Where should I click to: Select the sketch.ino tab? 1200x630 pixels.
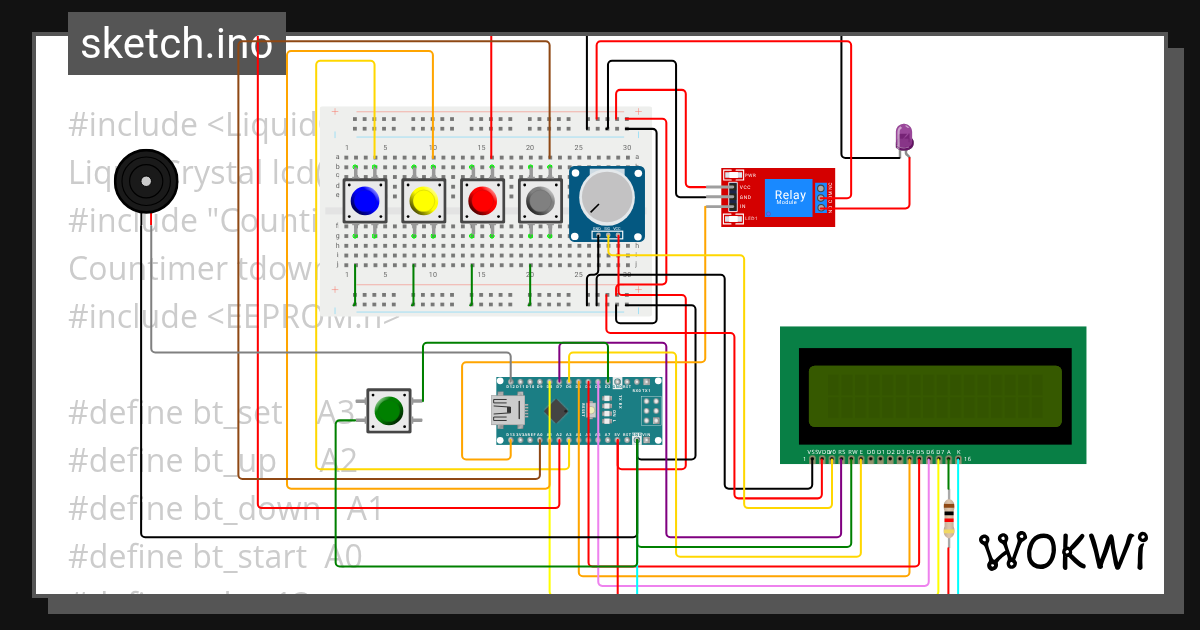[x=176, y=42]
